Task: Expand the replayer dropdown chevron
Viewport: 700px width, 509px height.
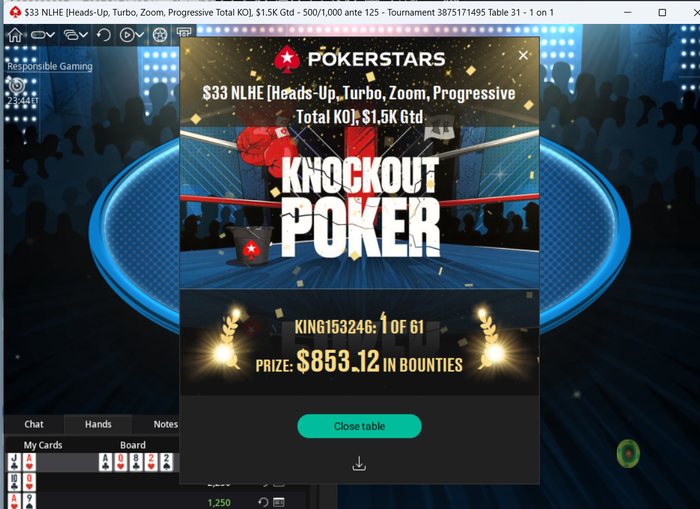Action: (140, 35)
